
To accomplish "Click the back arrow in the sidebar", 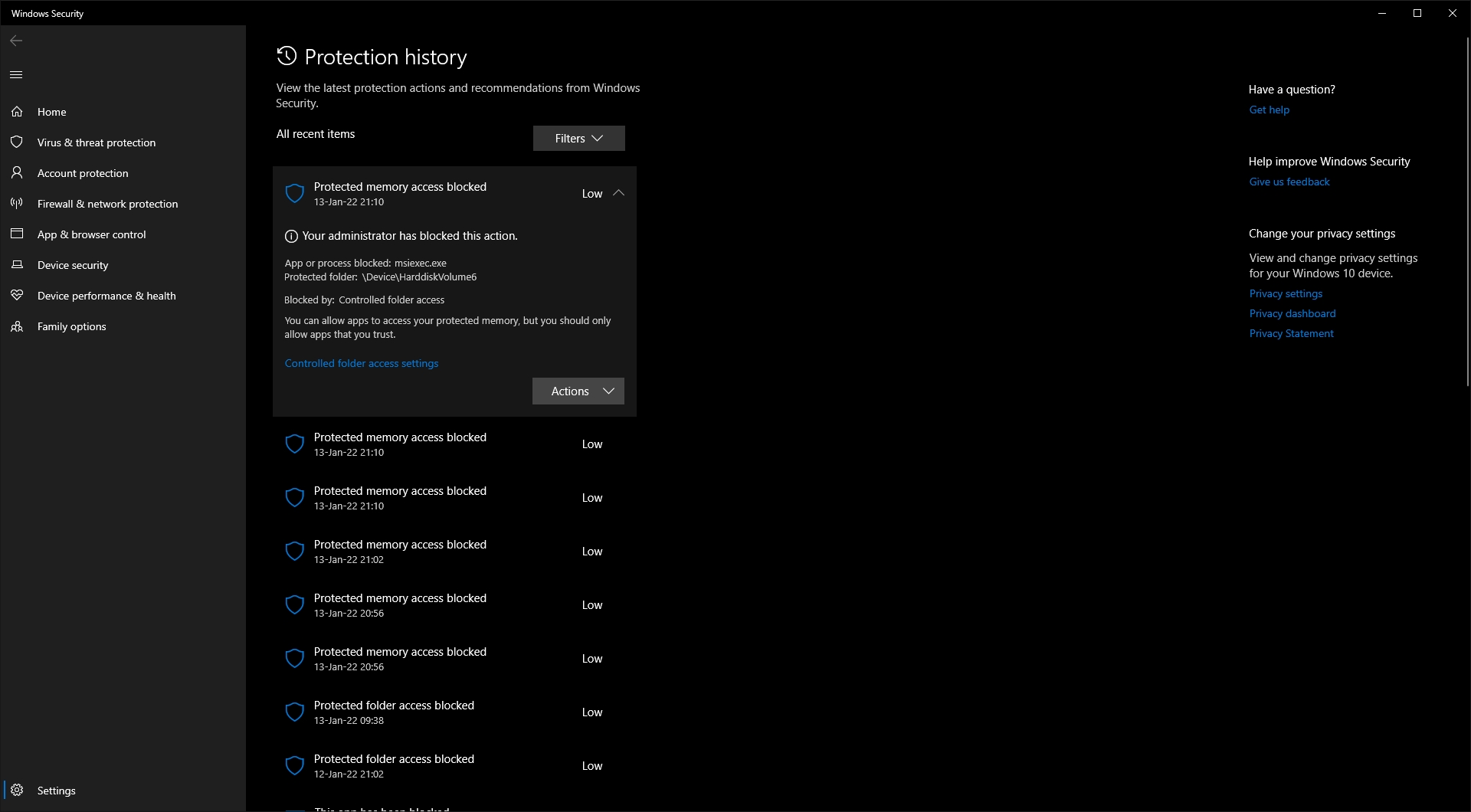I will pyautogui.click(x=16, y=41).
